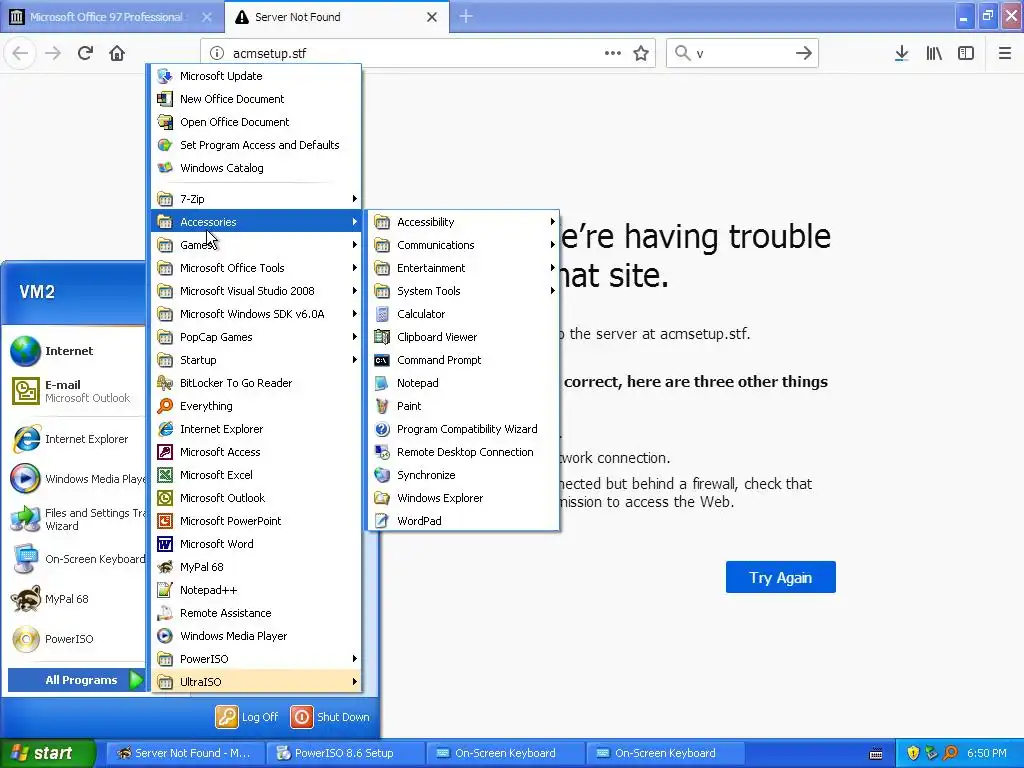Select the Accessories menu entry
This screenshot has height=768, width=1024.
coord(256,222)
